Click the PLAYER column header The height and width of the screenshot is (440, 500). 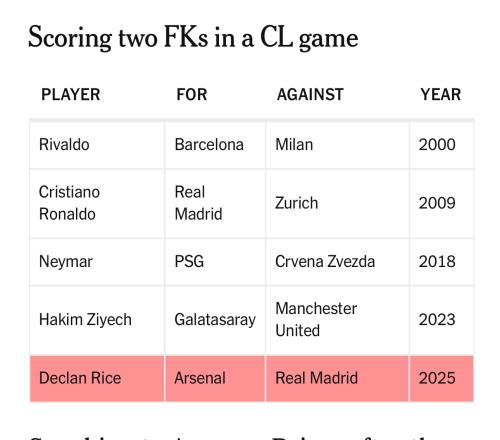(71, 94)
